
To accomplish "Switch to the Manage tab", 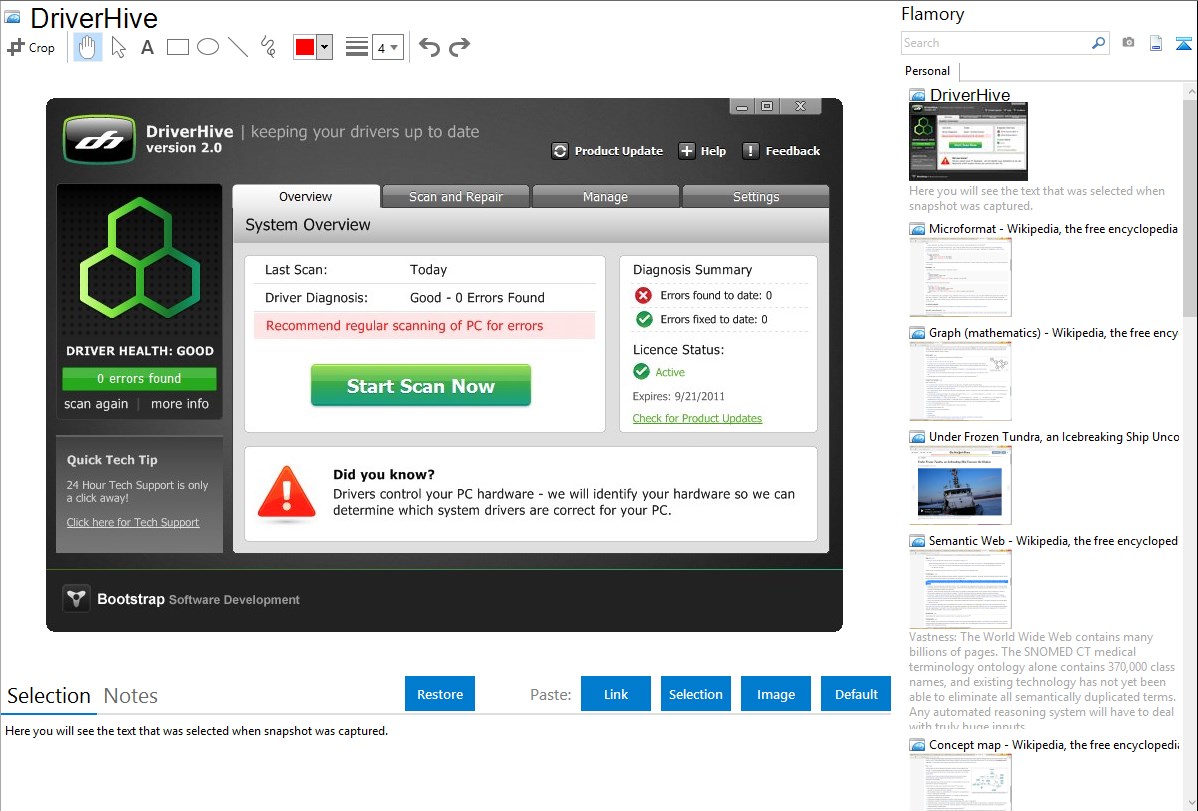I will [605, 196].
